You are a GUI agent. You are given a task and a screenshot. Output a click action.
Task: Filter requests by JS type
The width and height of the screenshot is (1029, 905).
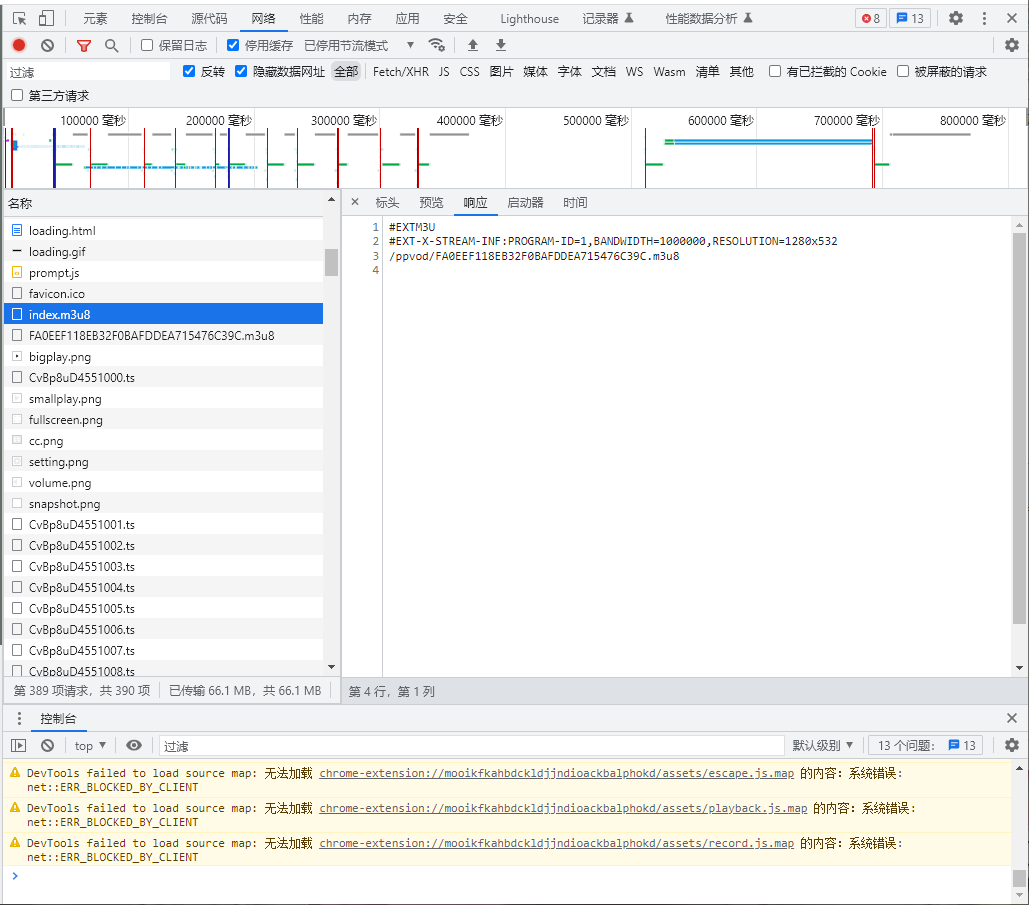pyautogui.click(x=444, y=72)
